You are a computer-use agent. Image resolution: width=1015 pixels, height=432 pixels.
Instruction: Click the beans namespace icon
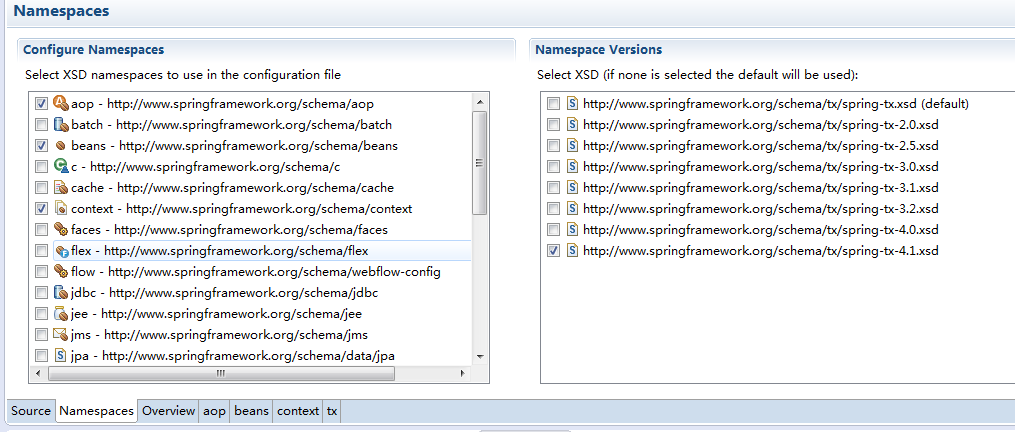coord(61,146)
